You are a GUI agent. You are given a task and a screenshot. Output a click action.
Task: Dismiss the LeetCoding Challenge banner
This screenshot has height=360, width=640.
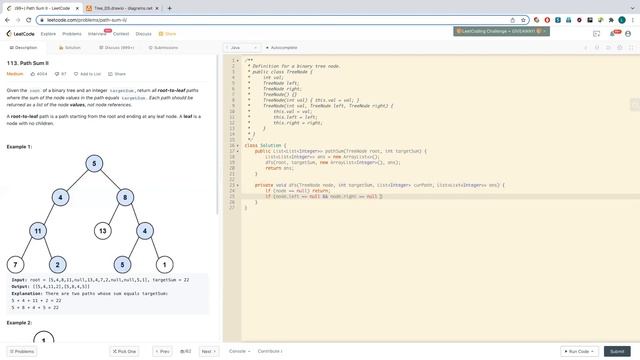click(545, 31)
